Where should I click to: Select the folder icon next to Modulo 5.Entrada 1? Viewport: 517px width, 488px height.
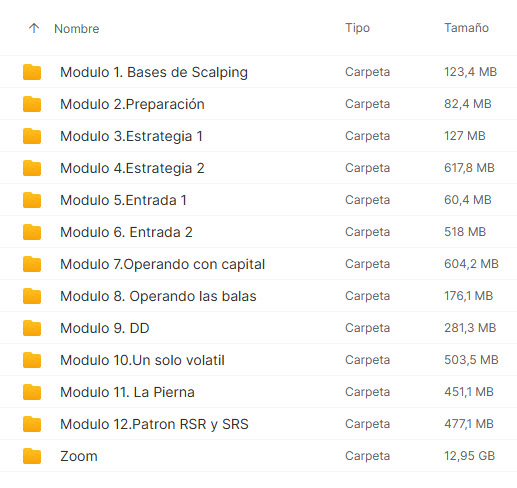pos(32,200)
